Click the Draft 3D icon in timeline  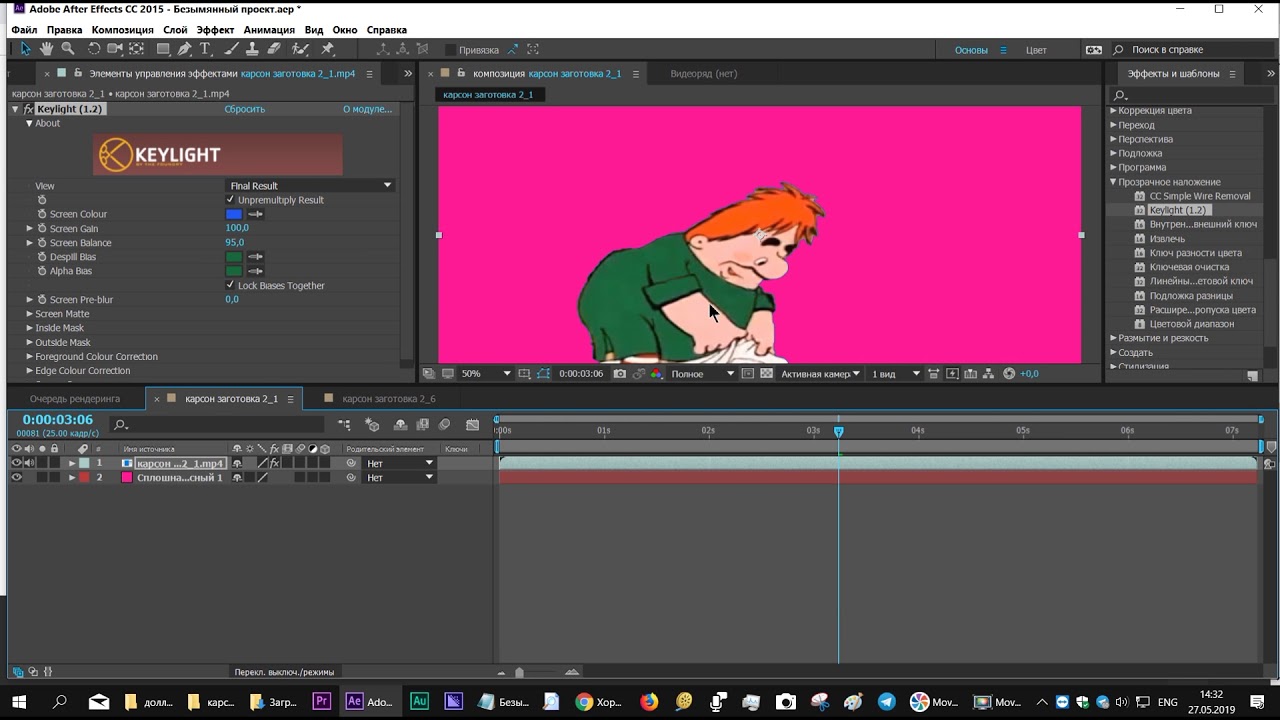[x=372, y=425]
